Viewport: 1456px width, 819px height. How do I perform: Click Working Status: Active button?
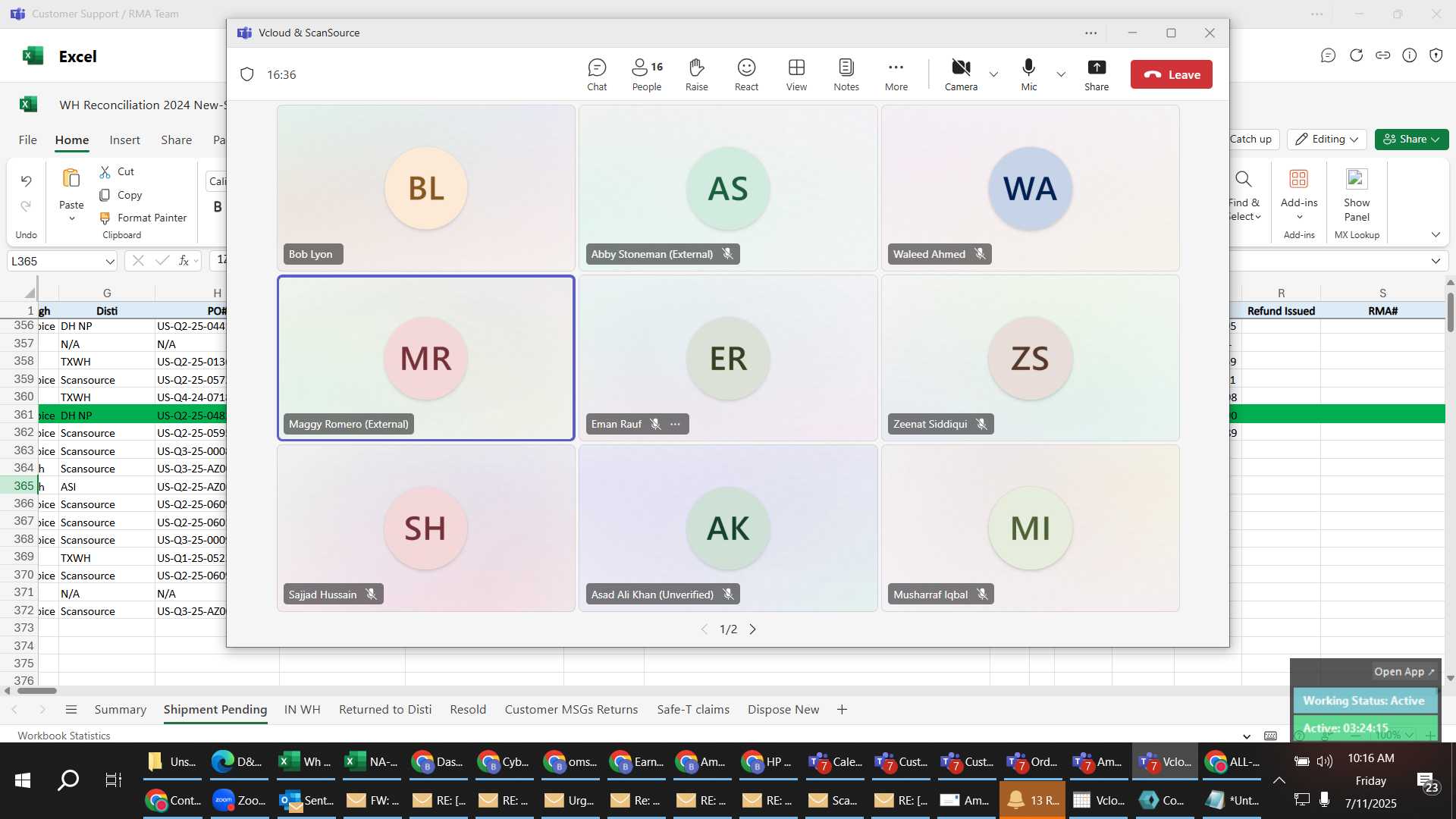coord(1363,701)
